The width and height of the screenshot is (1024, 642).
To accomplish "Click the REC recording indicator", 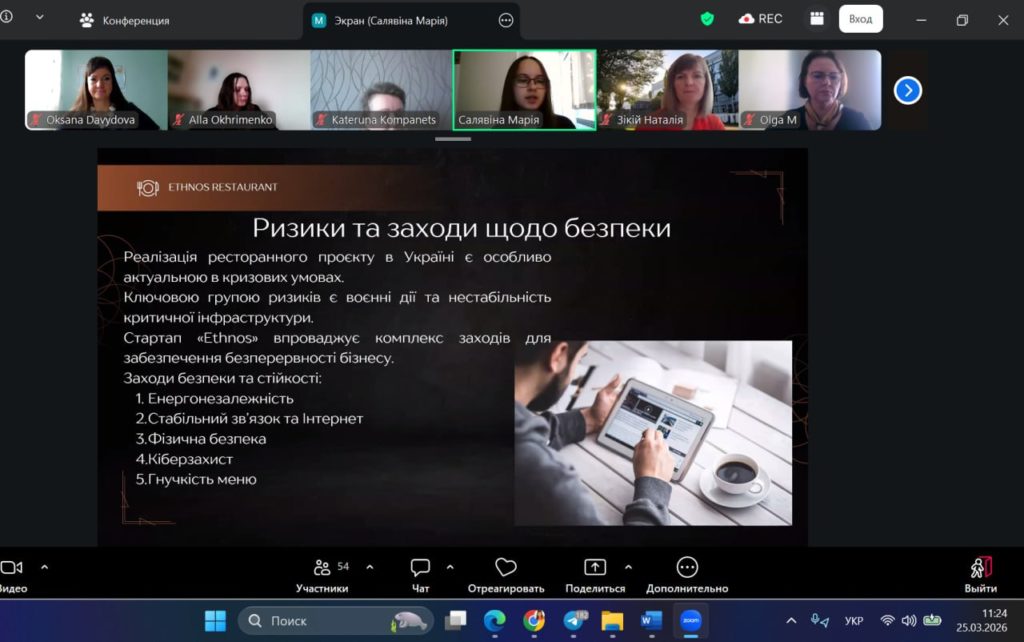I will pyautogui.click(x=760, y=19).
